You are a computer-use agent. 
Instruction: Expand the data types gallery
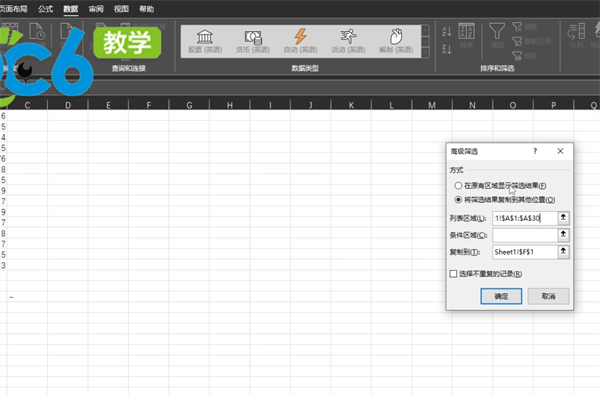(425, 53)
